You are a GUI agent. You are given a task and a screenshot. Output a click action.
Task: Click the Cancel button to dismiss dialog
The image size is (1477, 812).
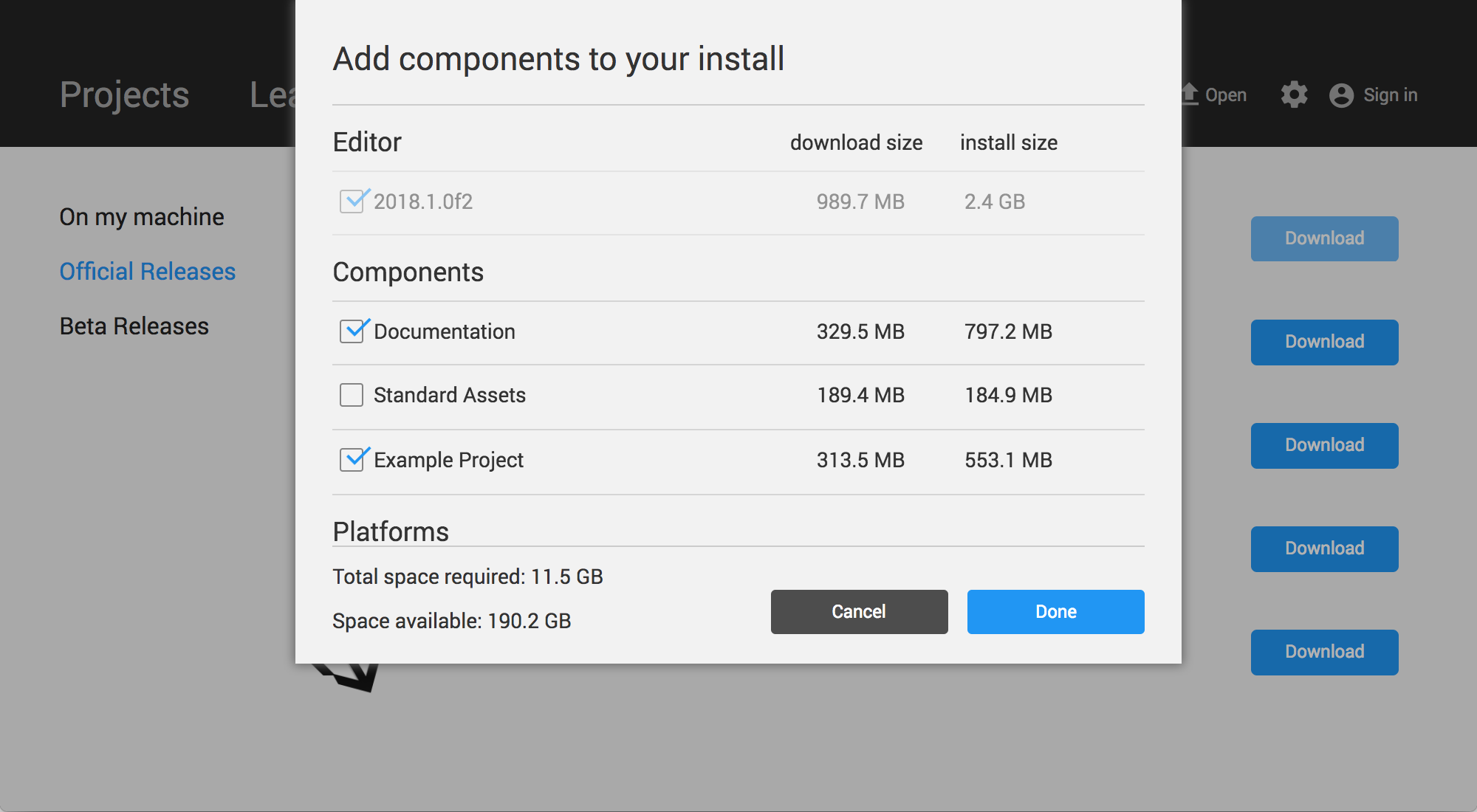pos(859,611)
